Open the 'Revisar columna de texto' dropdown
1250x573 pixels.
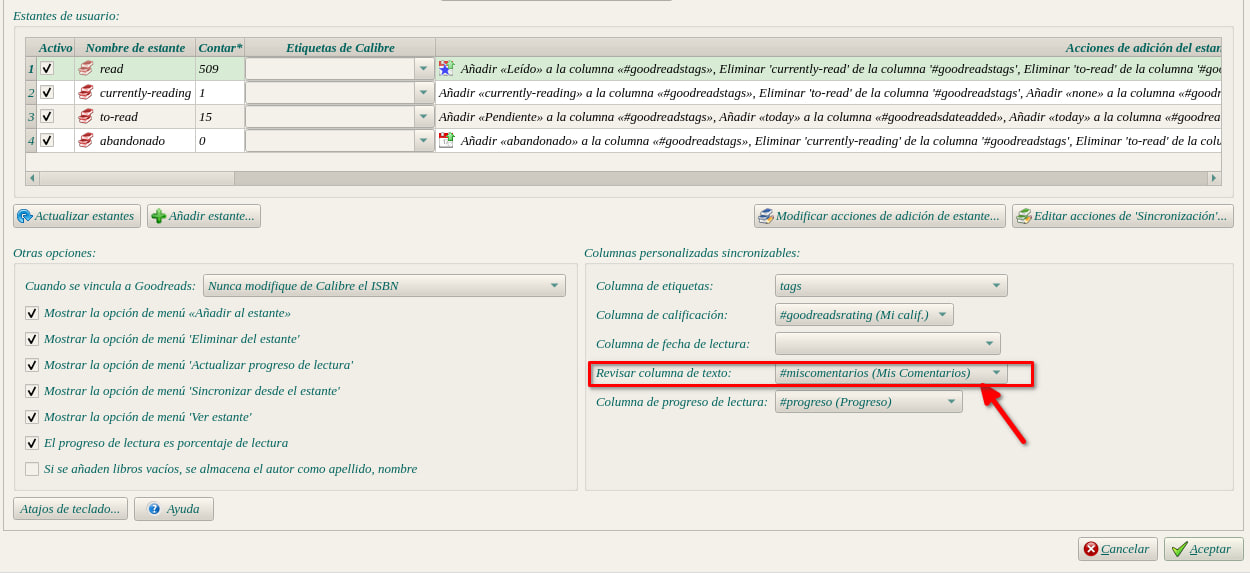point(891,373)
